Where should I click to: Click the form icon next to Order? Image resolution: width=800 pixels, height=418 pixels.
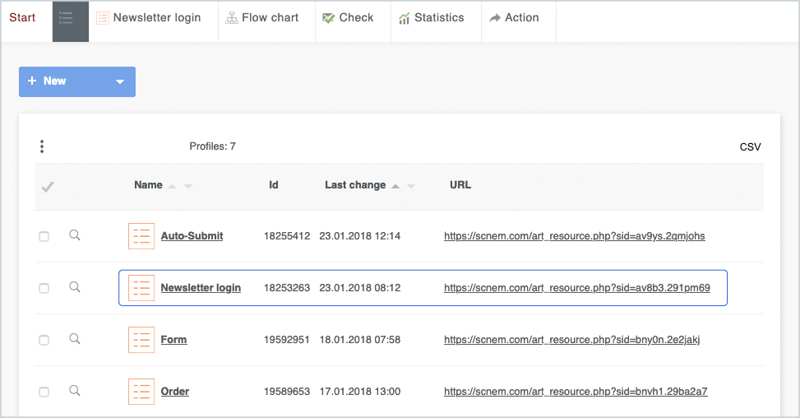coord(141,391)
